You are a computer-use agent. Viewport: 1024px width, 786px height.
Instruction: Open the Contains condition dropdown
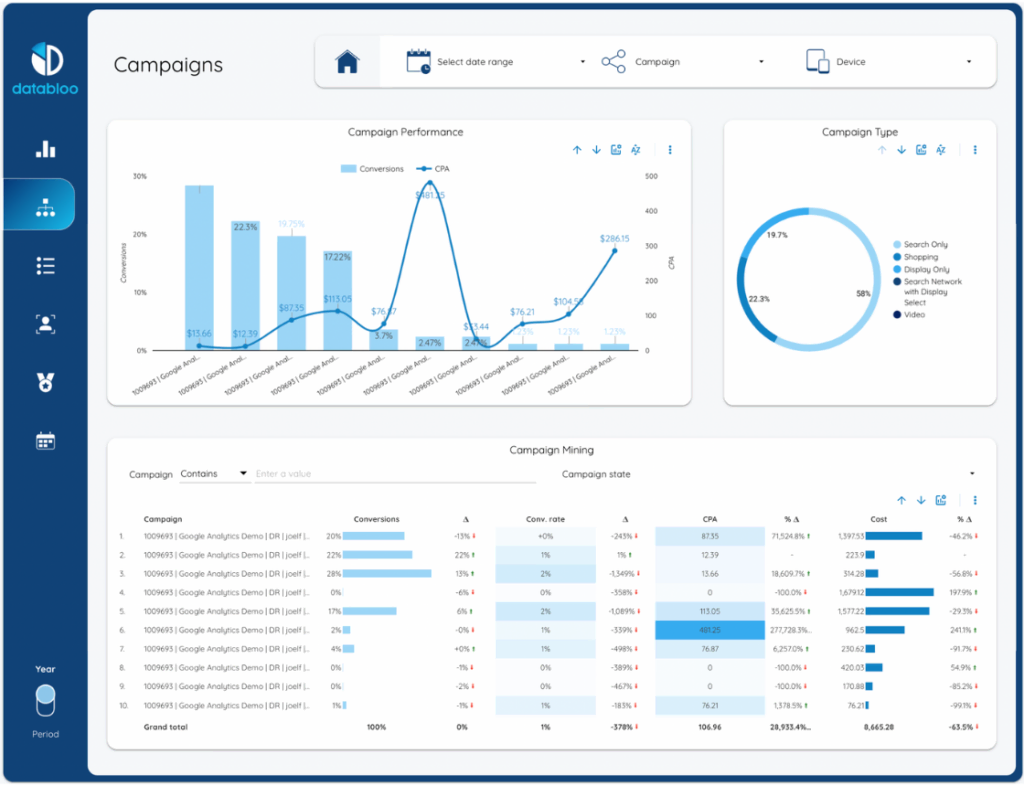click(x=214, y=474)
